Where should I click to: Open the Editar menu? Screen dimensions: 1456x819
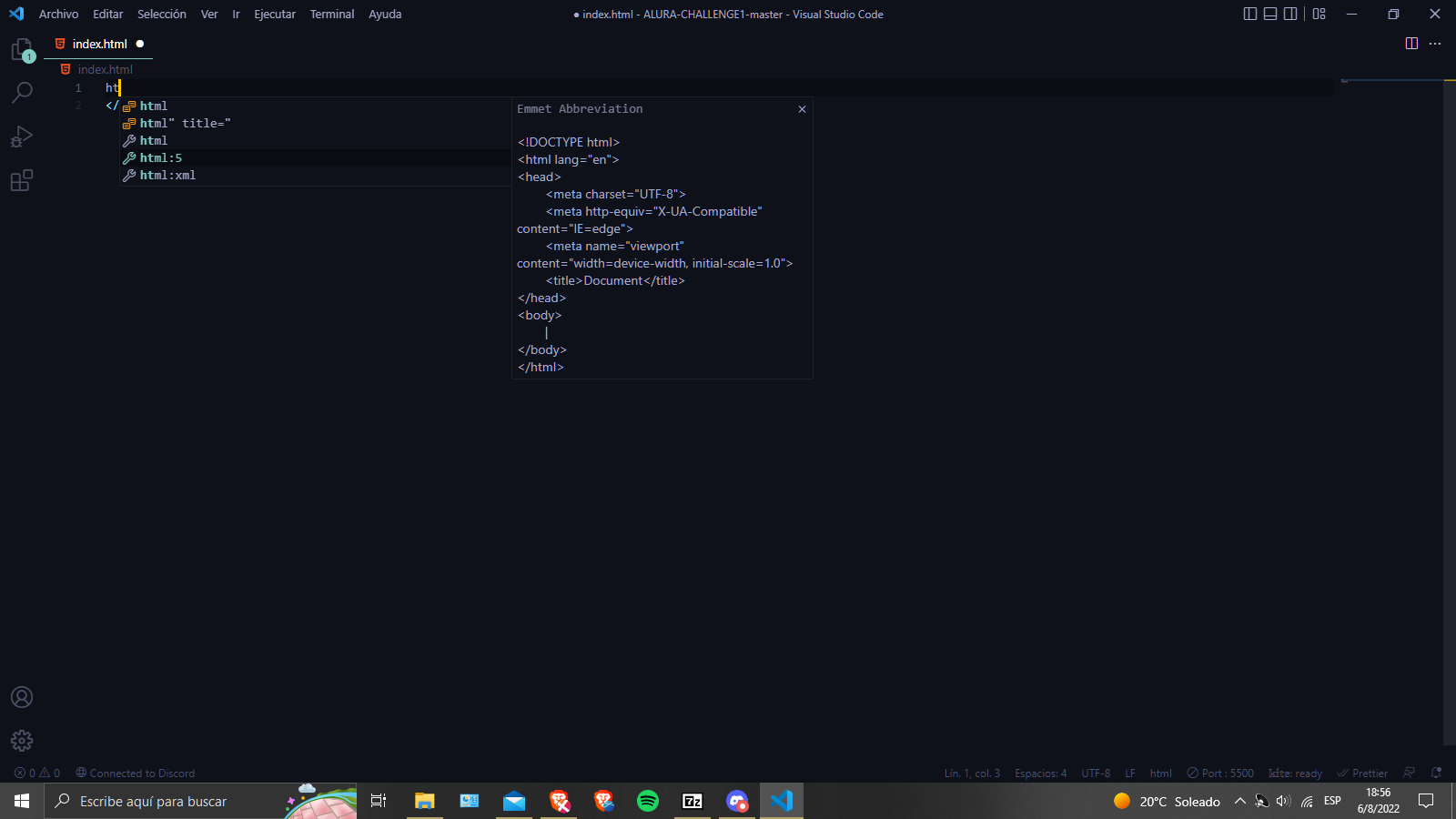(x=107, y=14)
